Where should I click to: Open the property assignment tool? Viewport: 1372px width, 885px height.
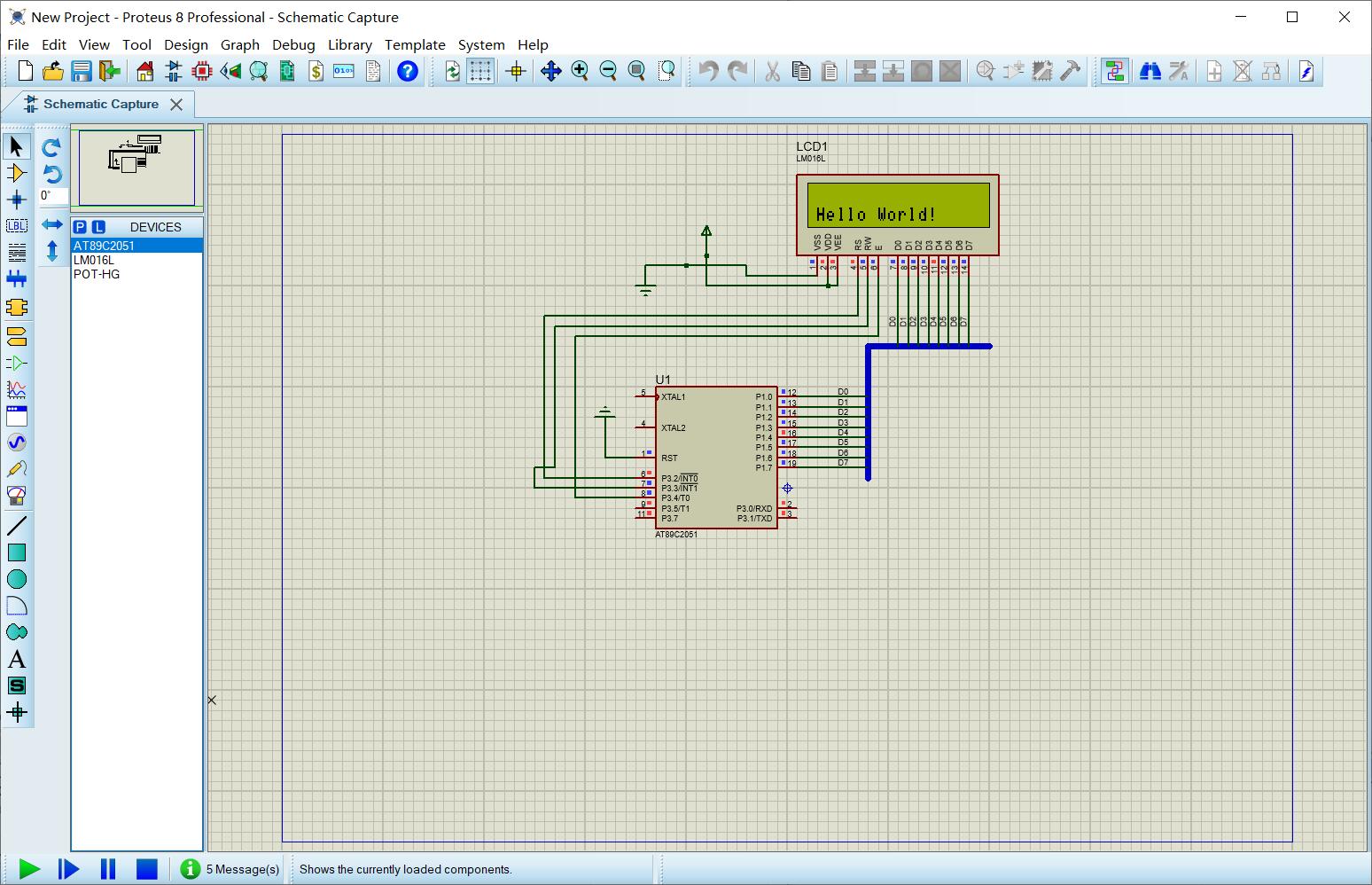1179,71
